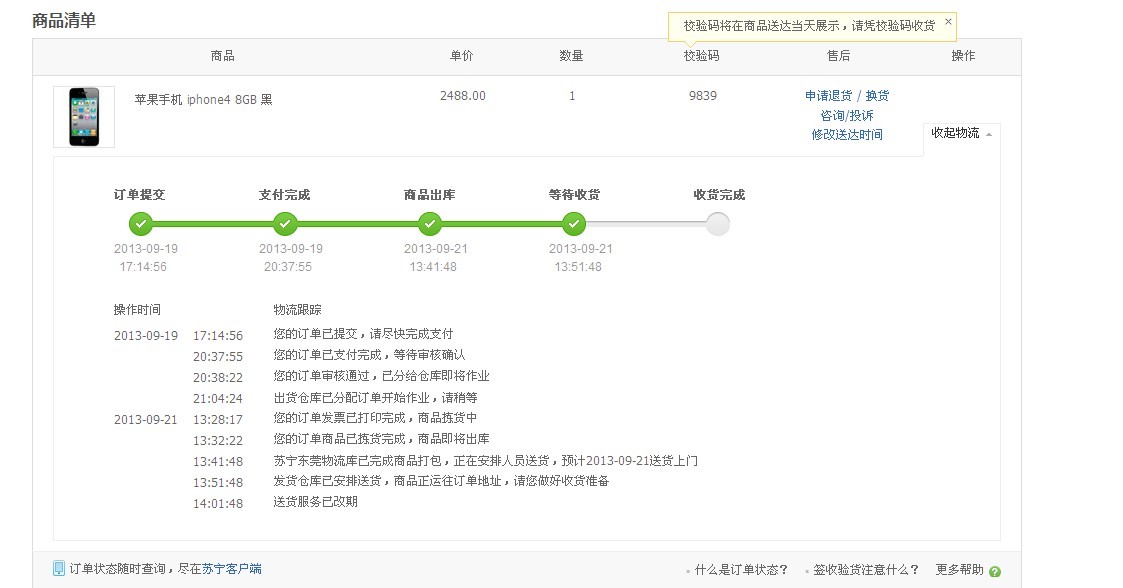Collapse the 收起物流 logistics panel
Image resolution: width=1123 pixels, height=588 pixels.
click(954, 132)
